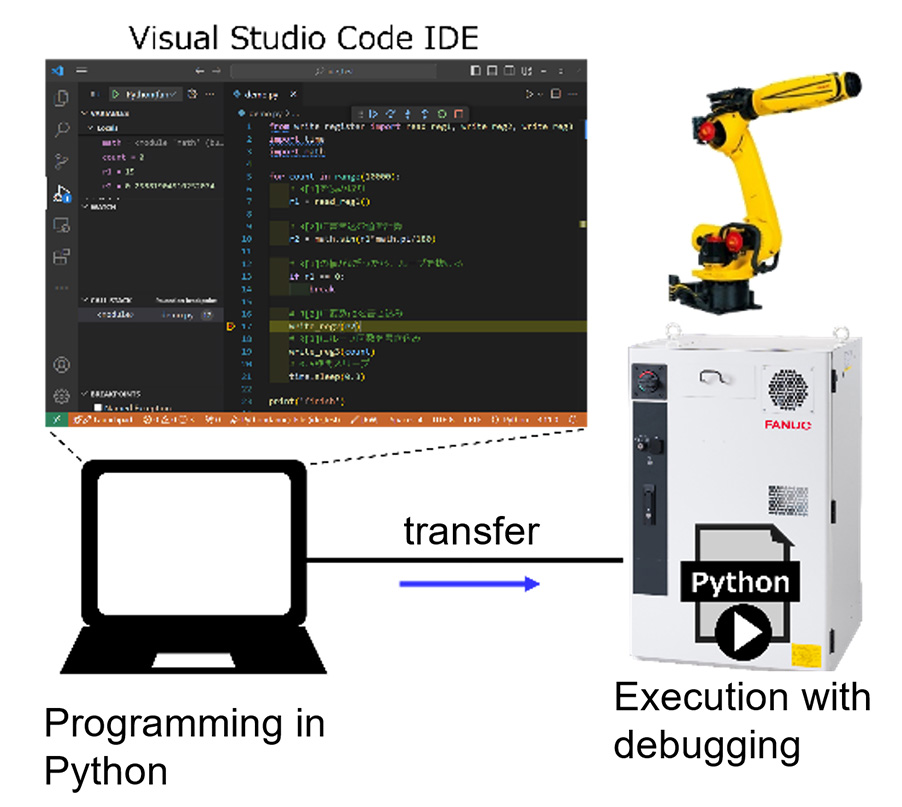Click Step Out in the debug toolbar
The height and width of the screenshot is (807, 902).
tap(425, 114)
